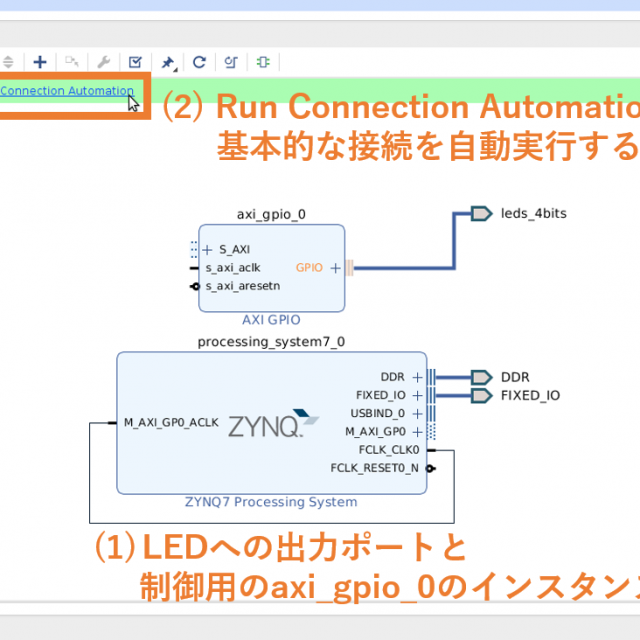Click the green chip icon in toolbar
Screen dimensions: 640x640
(263, 62)
